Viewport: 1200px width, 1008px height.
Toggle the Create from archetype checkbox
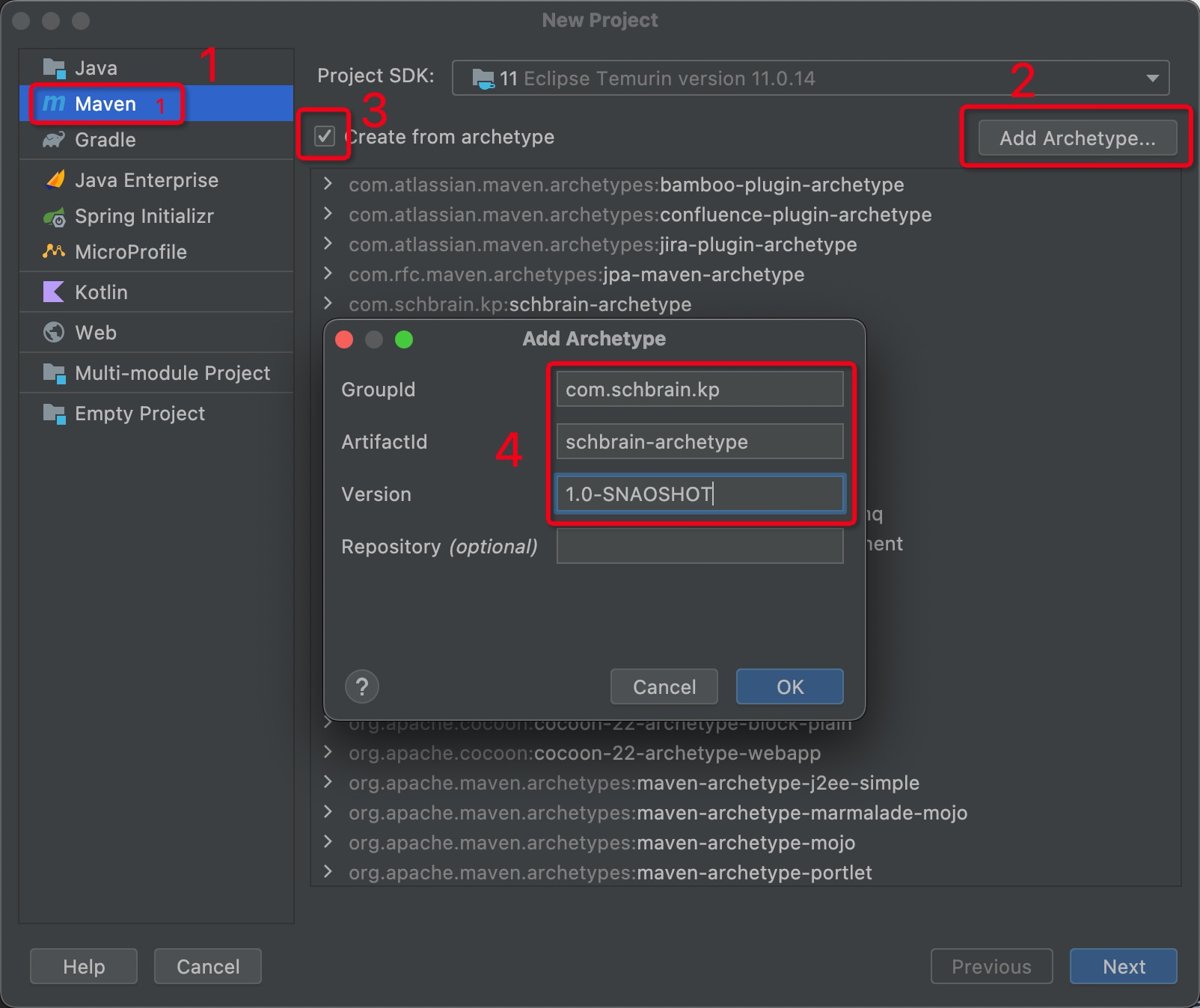coord(325,137)
